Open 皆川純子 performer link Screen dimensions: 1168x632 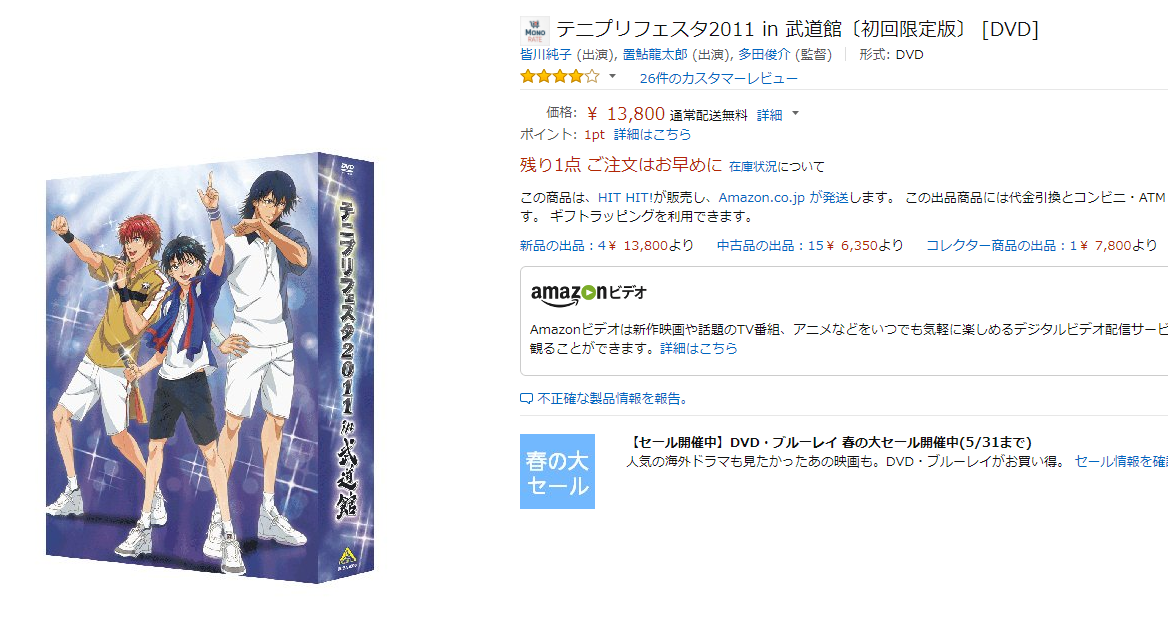pyautogui.click(x=545, y=54)
